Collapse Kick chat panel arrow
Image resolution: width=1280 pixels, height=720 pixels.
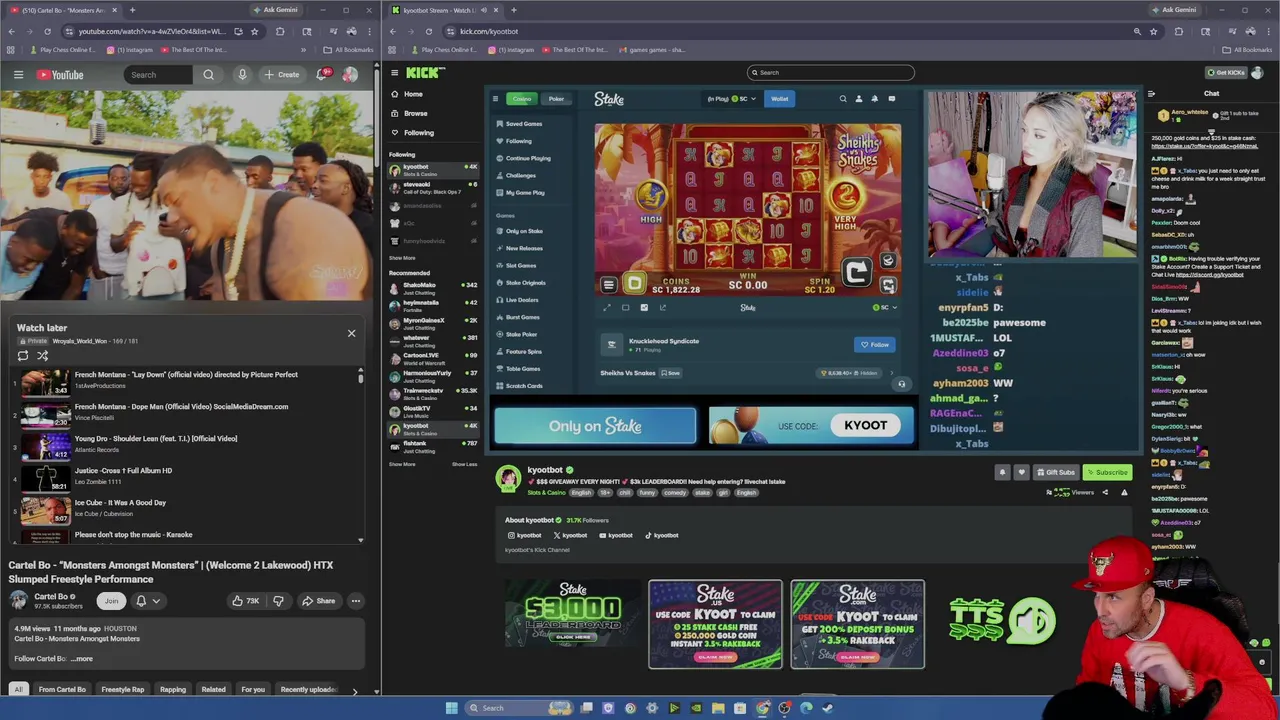pos(1151,94)
